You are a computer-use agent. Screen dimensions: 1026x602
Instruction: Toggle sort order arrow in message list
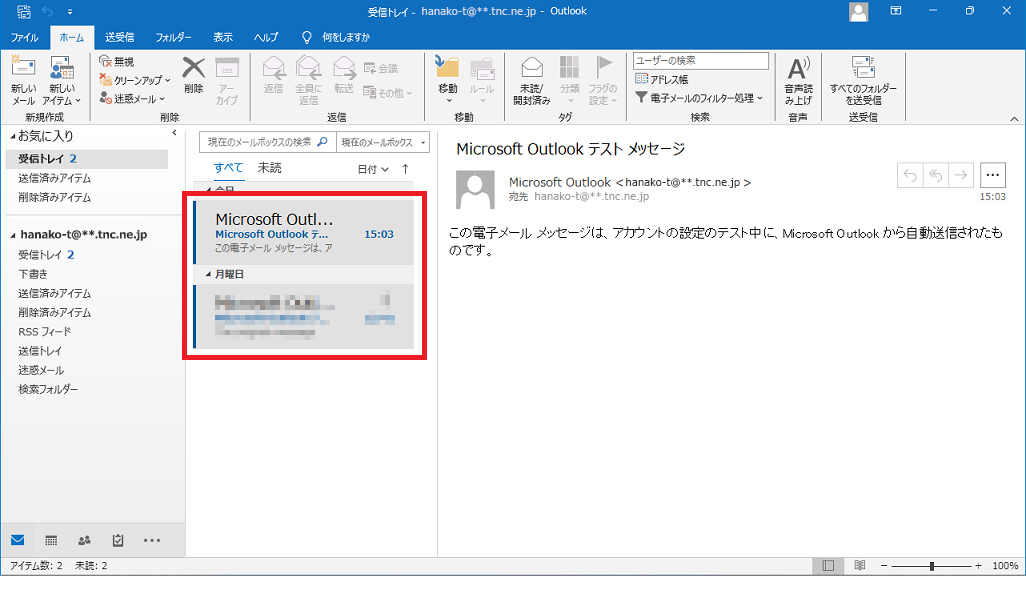[405, 169]
